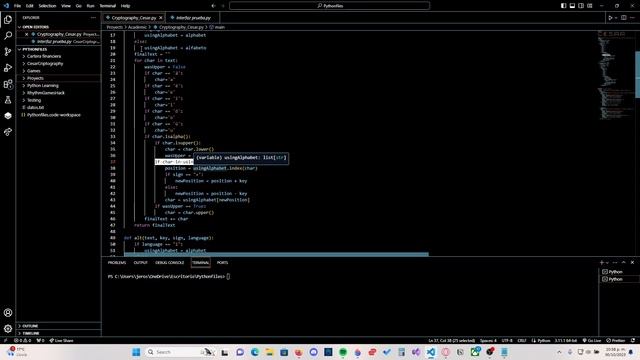Click the code minimap
The height and width of the screenshot is (360, 640).
(616, 76)
